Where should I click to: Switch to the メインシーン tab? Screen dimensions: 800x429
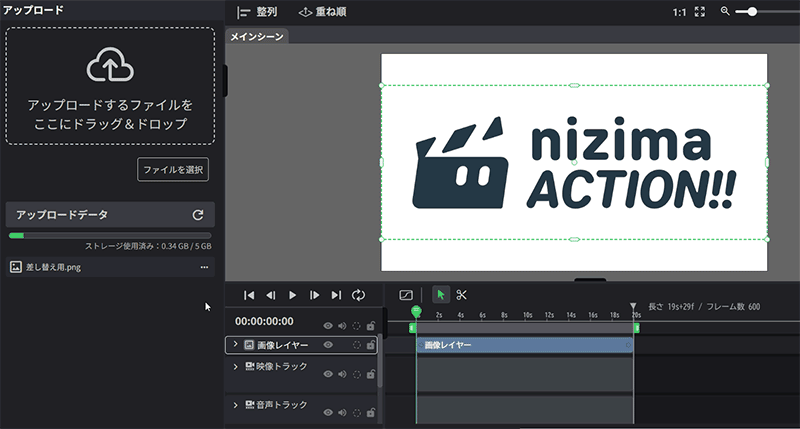257,37
